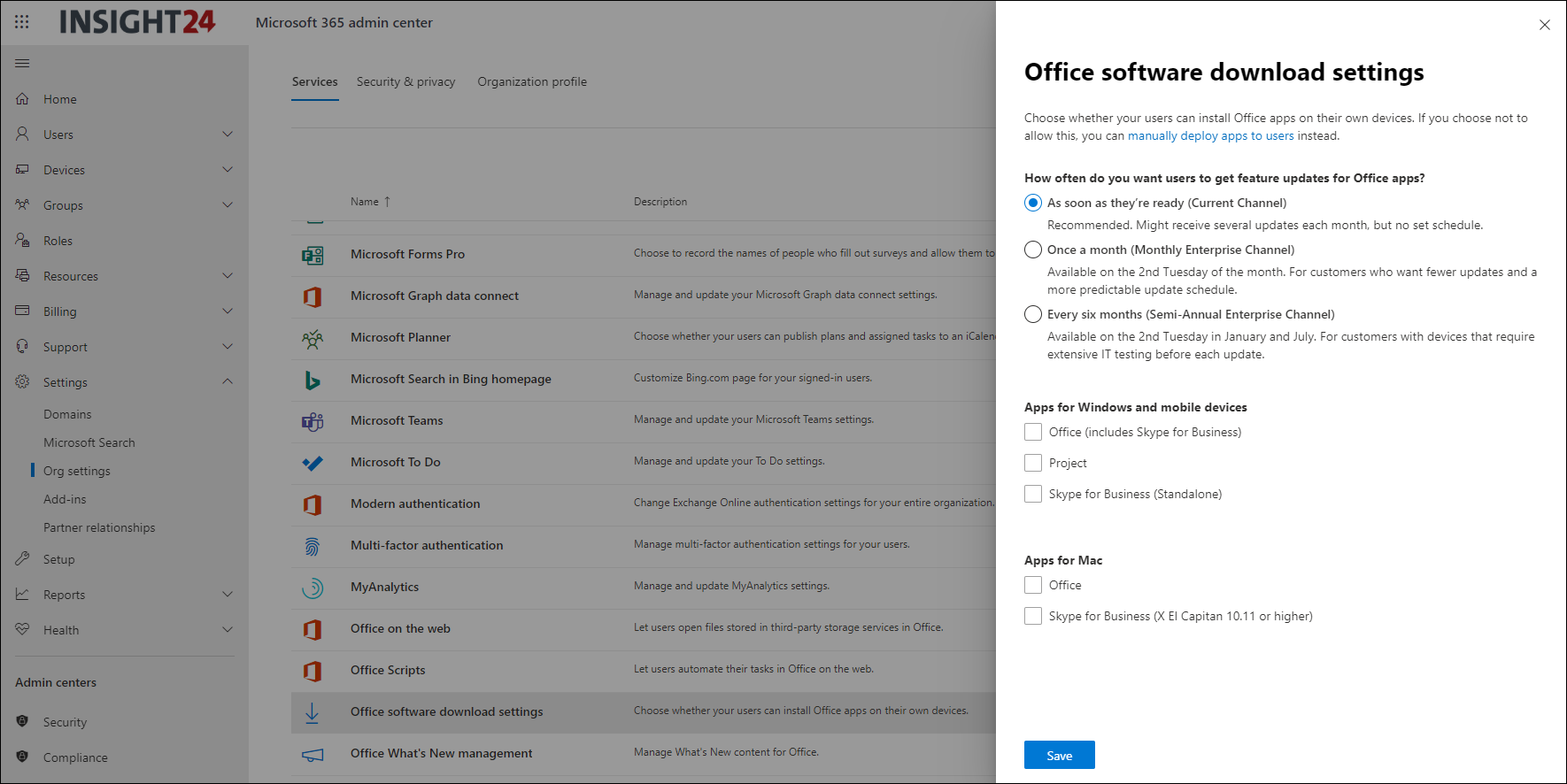
Task: Expand the Billing section chevron
Action: coord(228,311)
